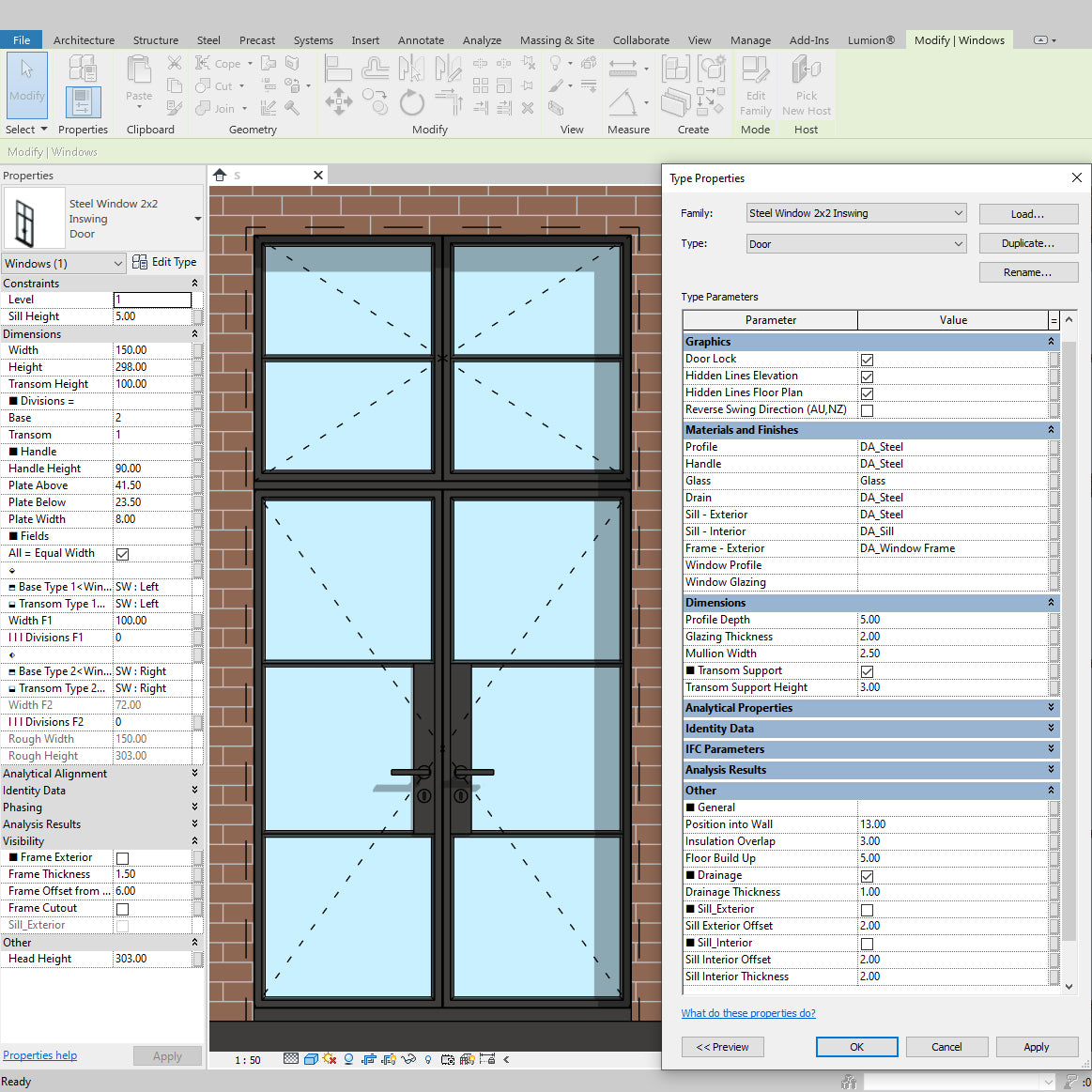Open the 'What do these properties do?' link
1092x1092 pixels.
[748, 1012]
